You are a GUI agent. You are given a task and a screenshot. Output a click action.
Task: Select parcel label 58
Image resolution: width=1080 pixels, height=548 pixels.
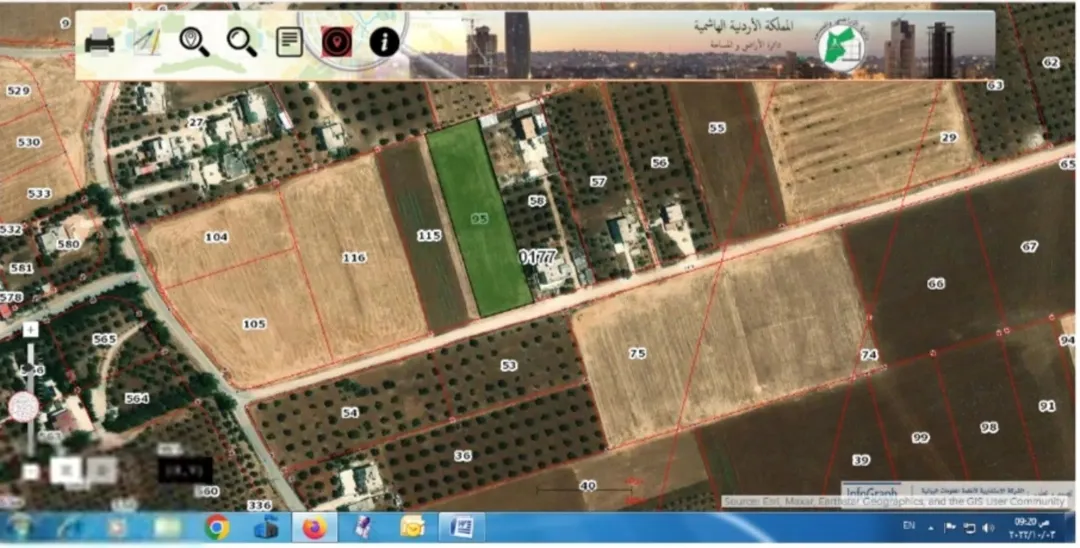(x=537, y=201)
